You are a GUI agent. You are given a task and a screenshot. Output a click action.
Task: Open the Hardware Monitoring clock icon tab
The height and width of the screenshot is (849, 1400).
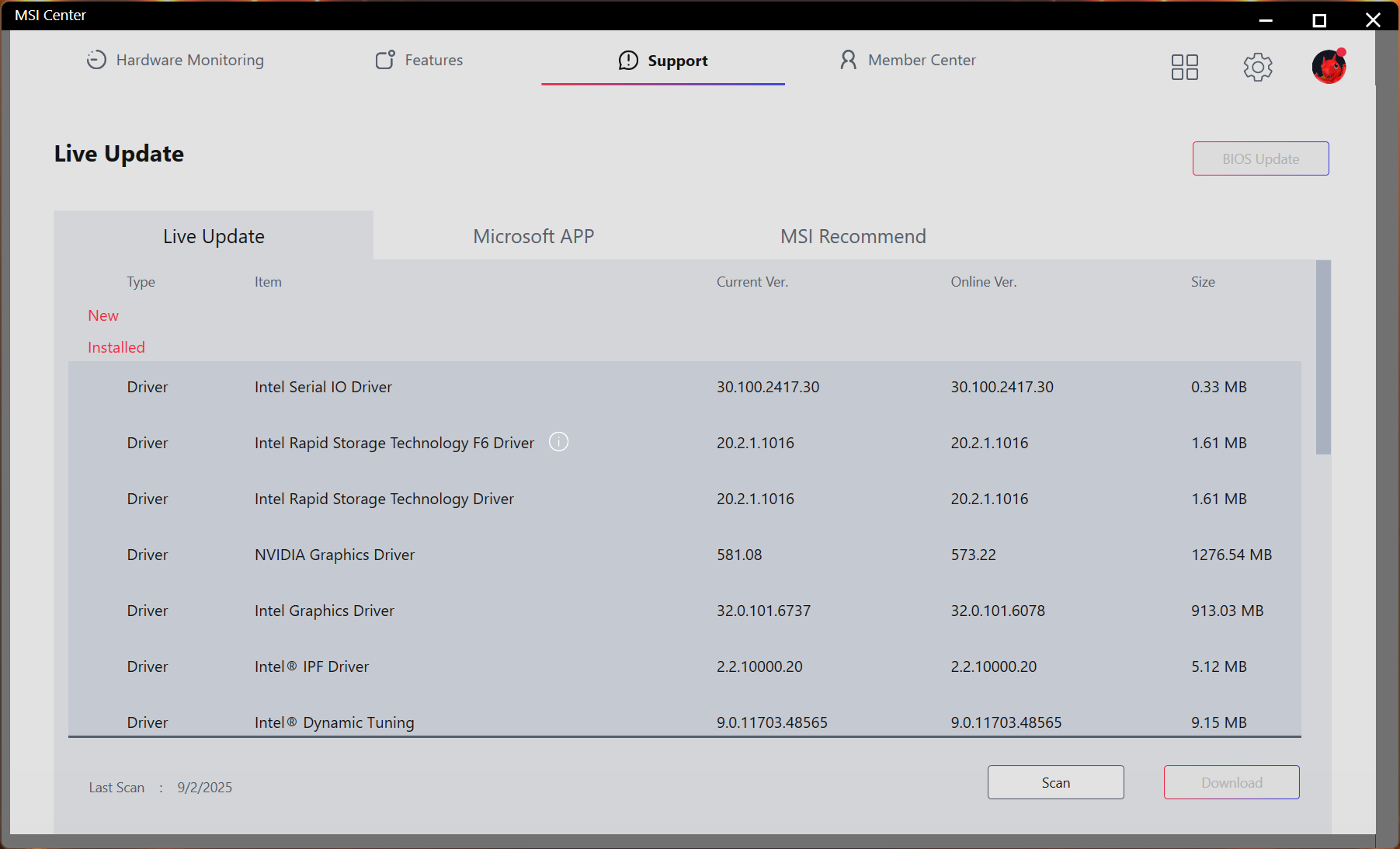pyautogui.click(x=96, y=60)
